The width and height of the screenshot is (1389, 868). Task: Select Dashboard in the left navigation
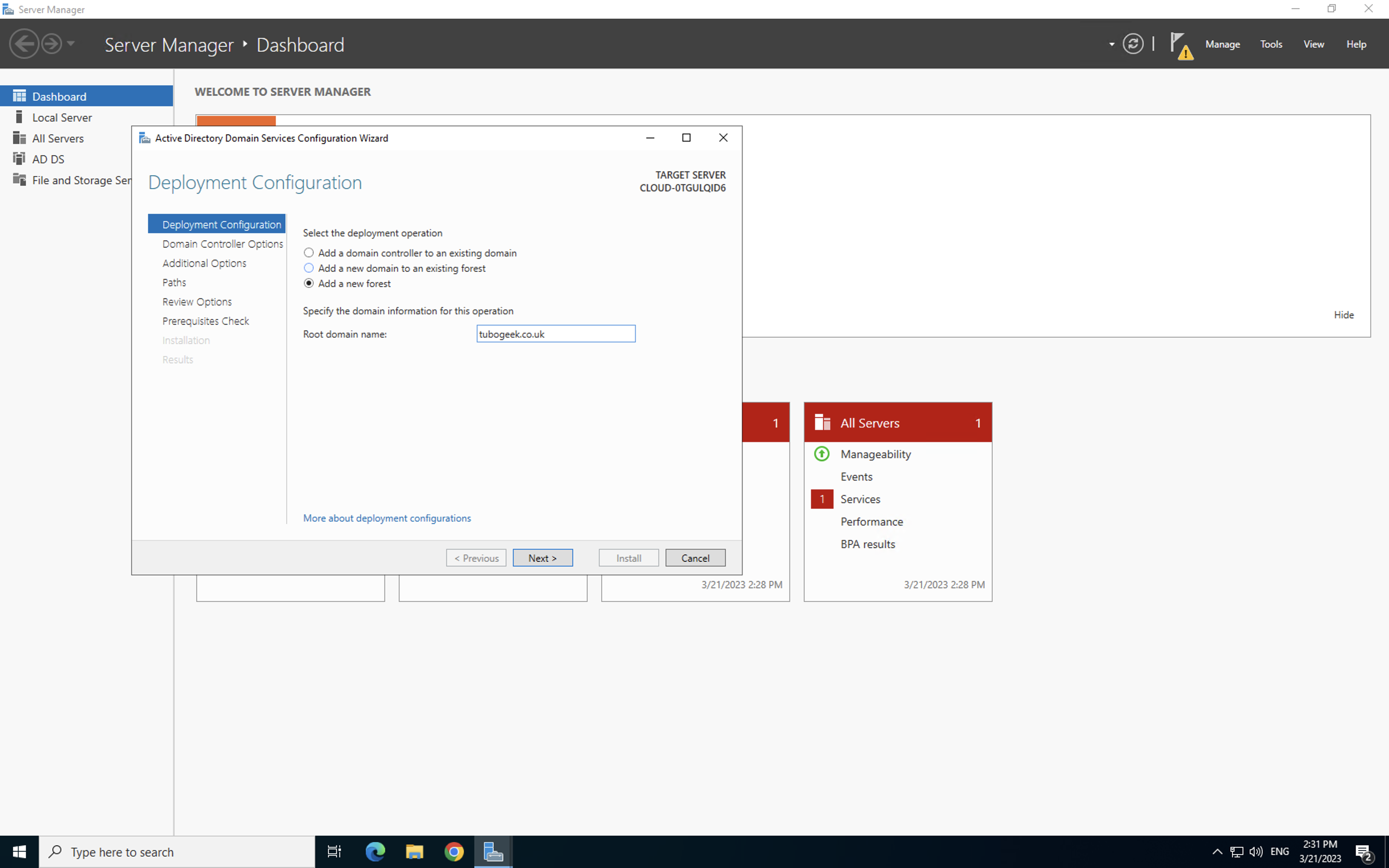(x=86, y=96)
